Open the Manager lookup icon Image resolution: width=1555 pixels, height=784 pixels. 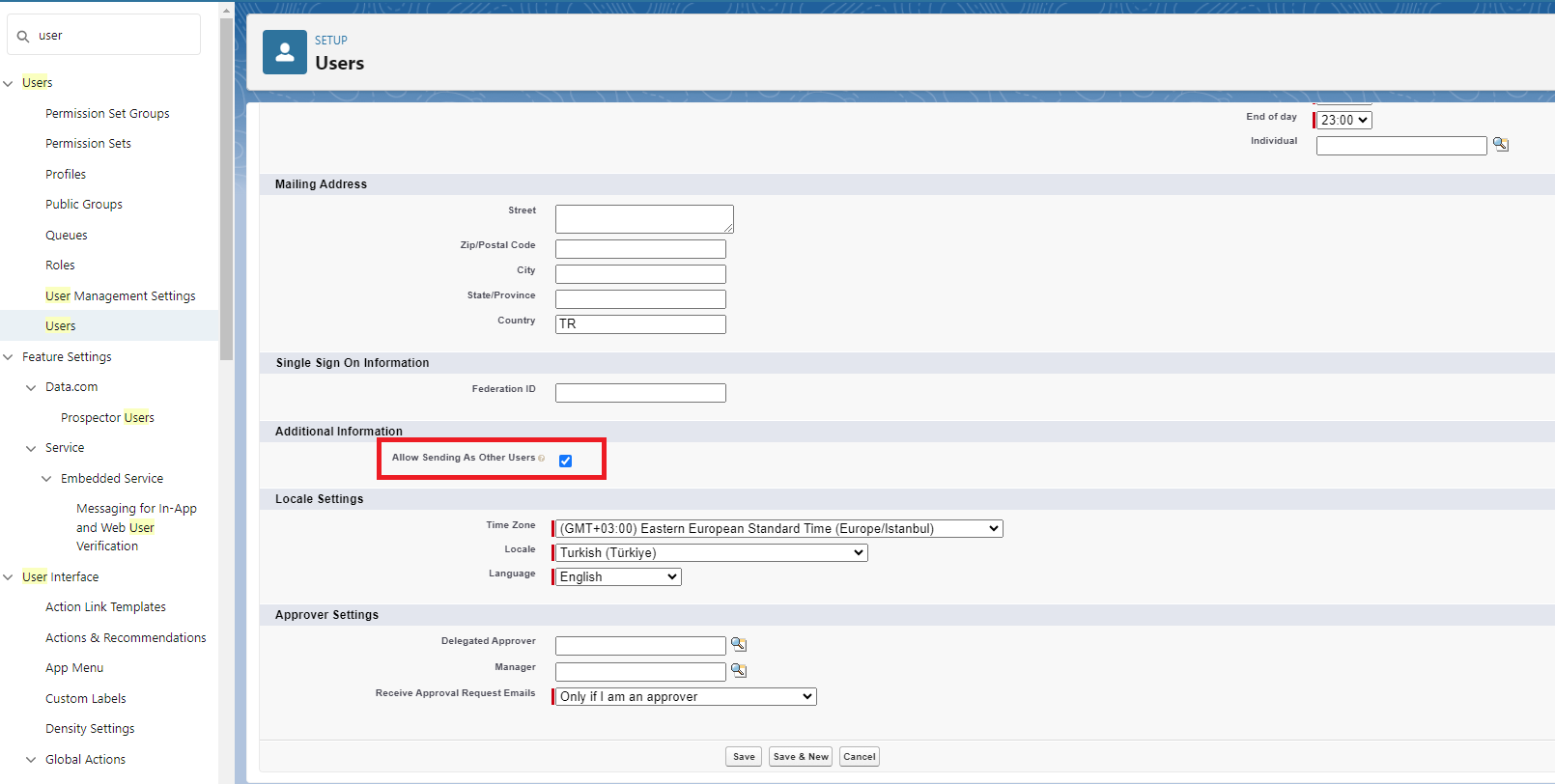pyautogui.click(x=738, y=670)
